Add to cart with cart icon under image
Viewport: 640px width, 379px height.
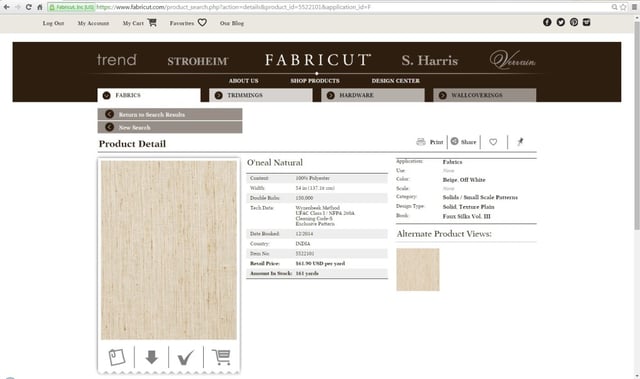pyautogui.click(x=222, y=357)
